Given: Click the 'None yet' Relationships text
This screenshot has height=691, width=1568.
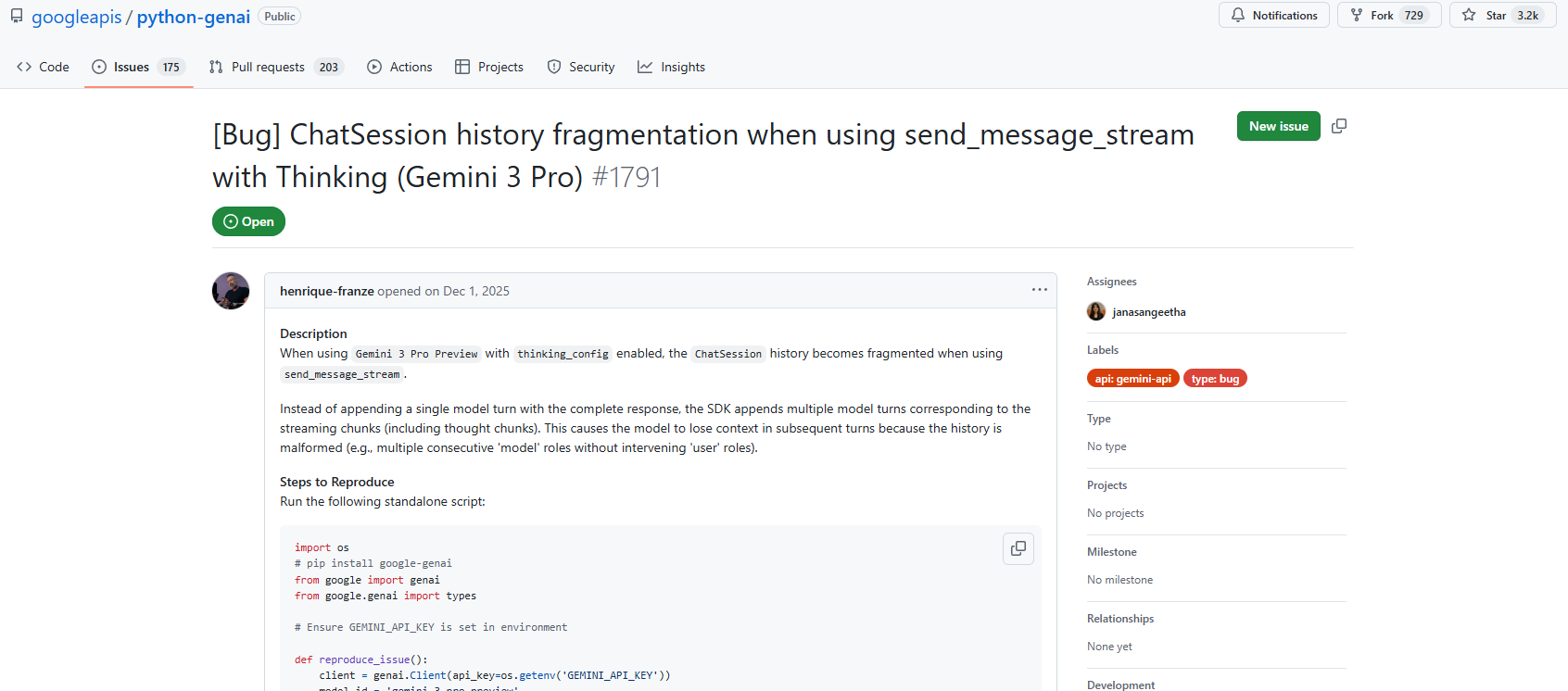Looking at the screenshot, I should click(x=1109, y=647).
